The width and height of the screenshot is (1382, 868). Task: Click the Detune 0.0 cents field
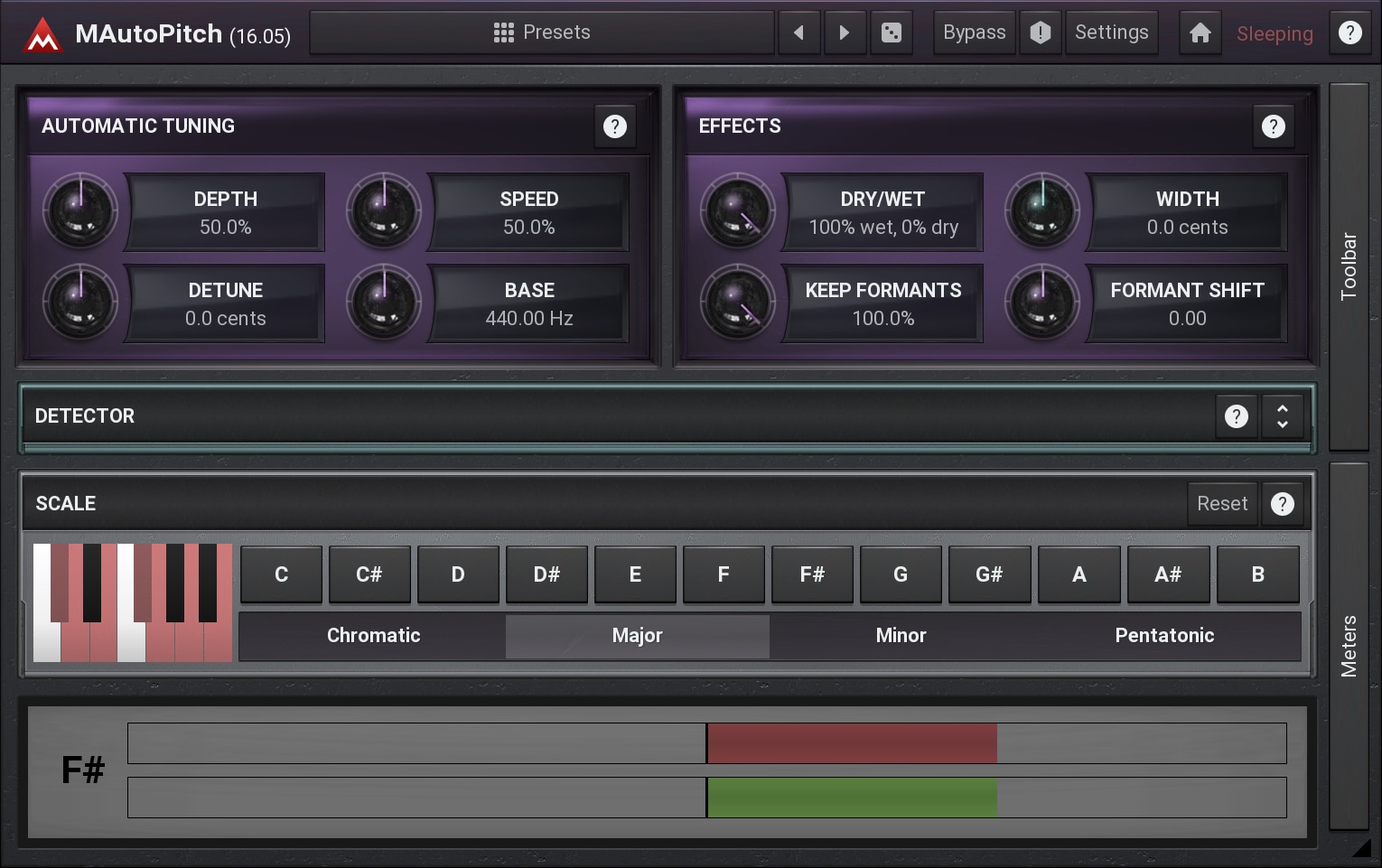pyautogui.click(x=225, y=303)
